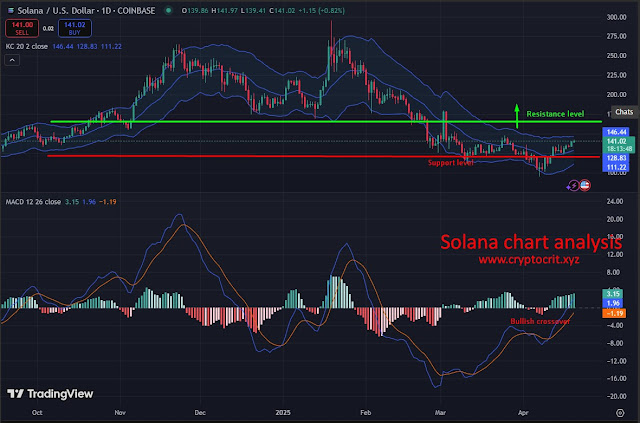Click the blue BUY 141.02 button

[x=75, y=28]
